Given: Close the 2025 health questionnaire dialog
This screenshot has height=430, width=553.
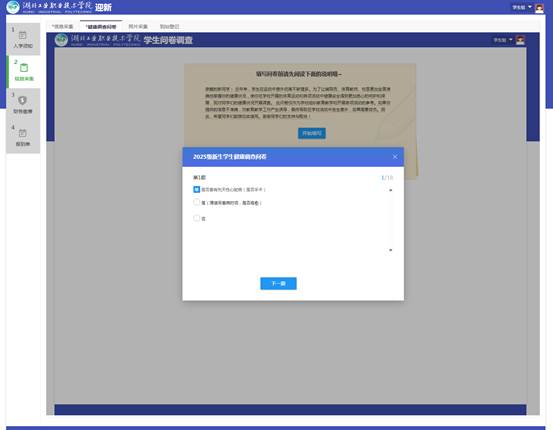Looking at the screenshot, I should click(x=395, y=157).
